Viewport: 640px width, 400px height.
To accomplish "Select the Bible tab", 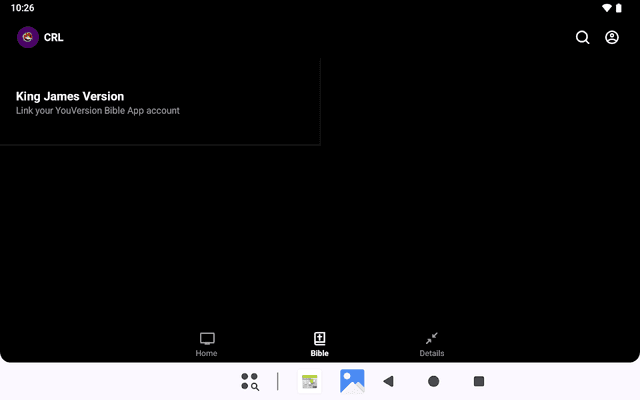I will [320, 344].
